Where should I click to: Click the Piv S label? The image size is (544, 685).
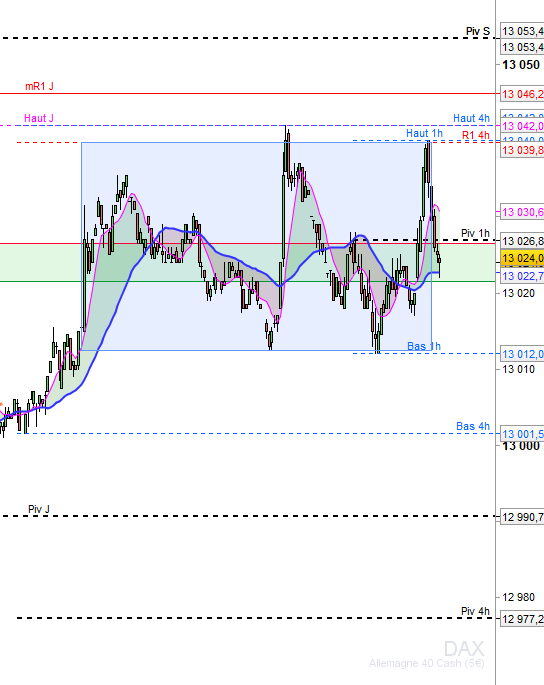pyautogui.click(x=478, y=31)
